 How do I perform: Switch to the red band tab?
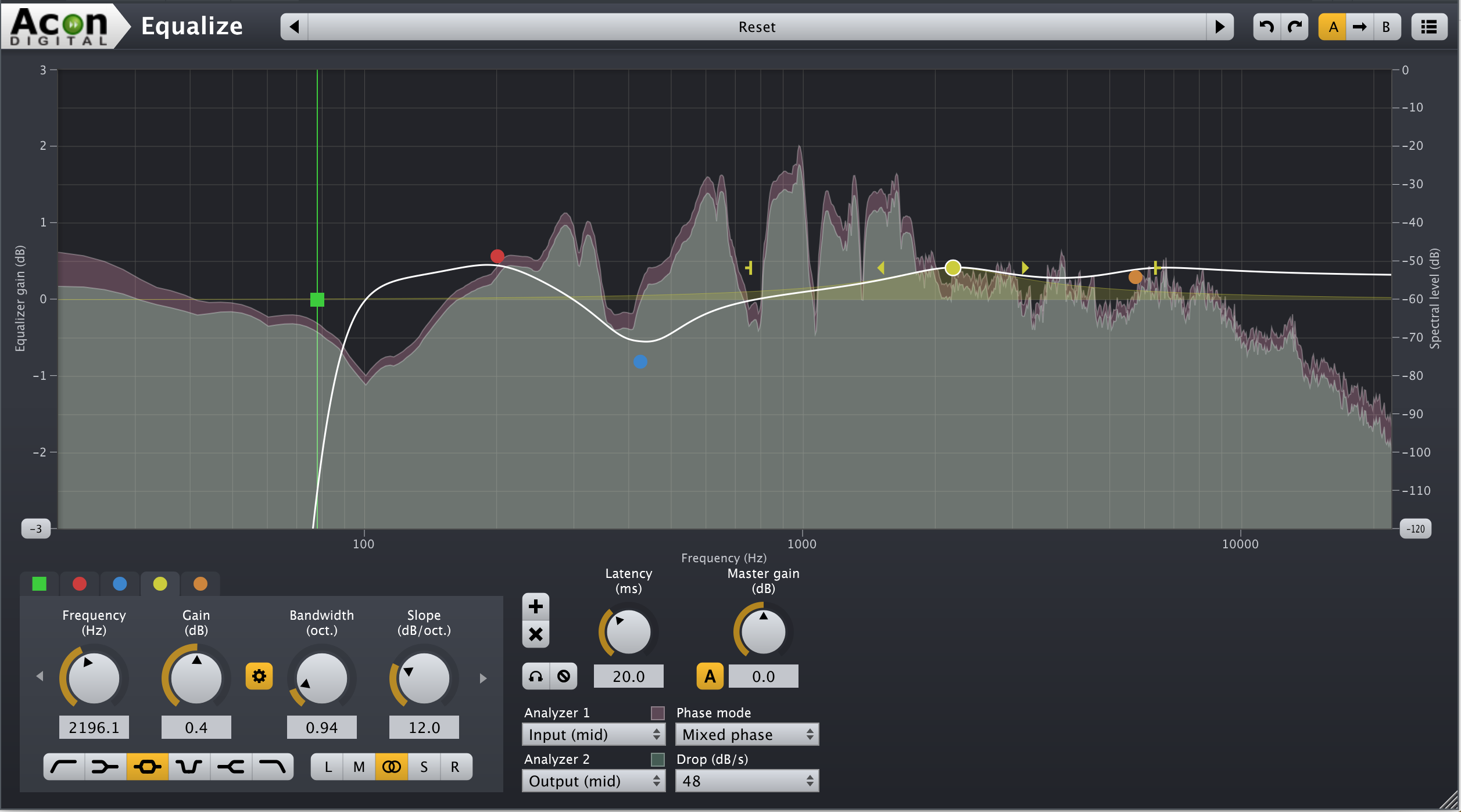[80, 584]
